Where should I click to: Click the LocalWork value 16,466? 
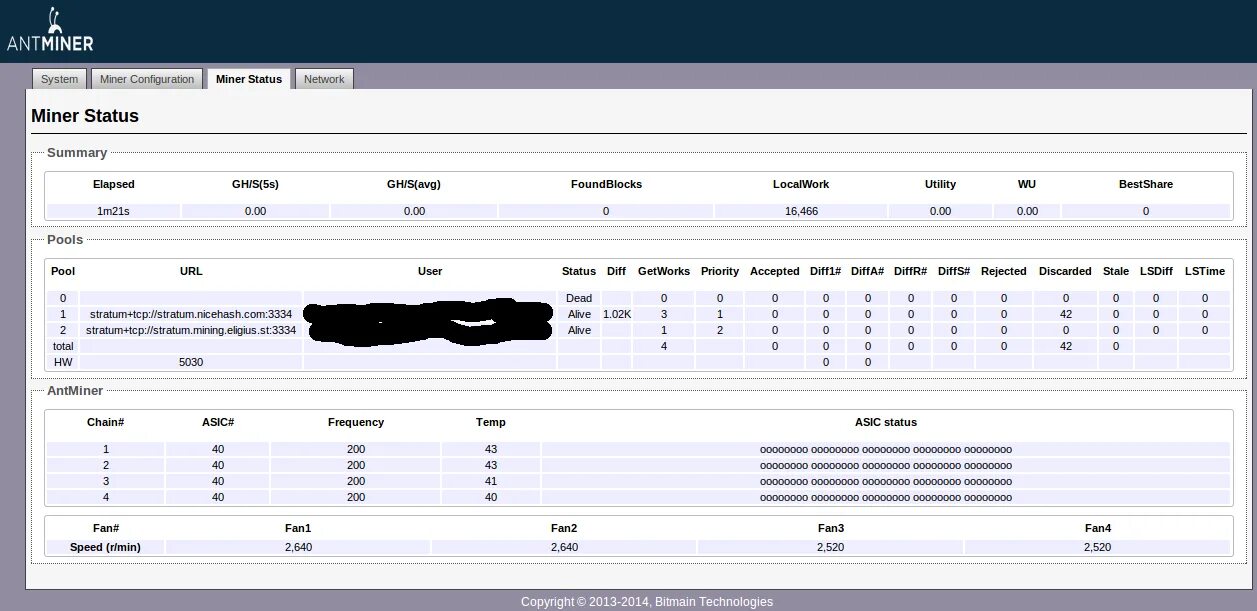(x=801, y=211)
